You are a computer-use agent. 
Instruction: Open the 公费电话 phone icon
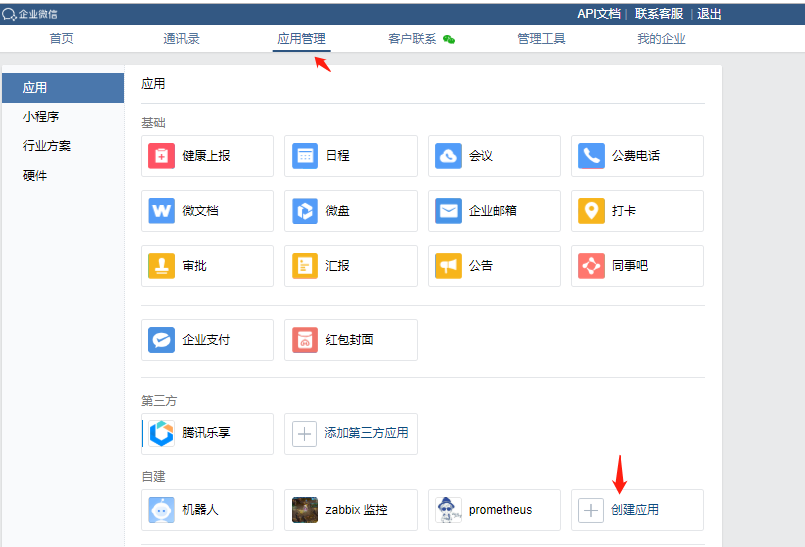[591, 156]
